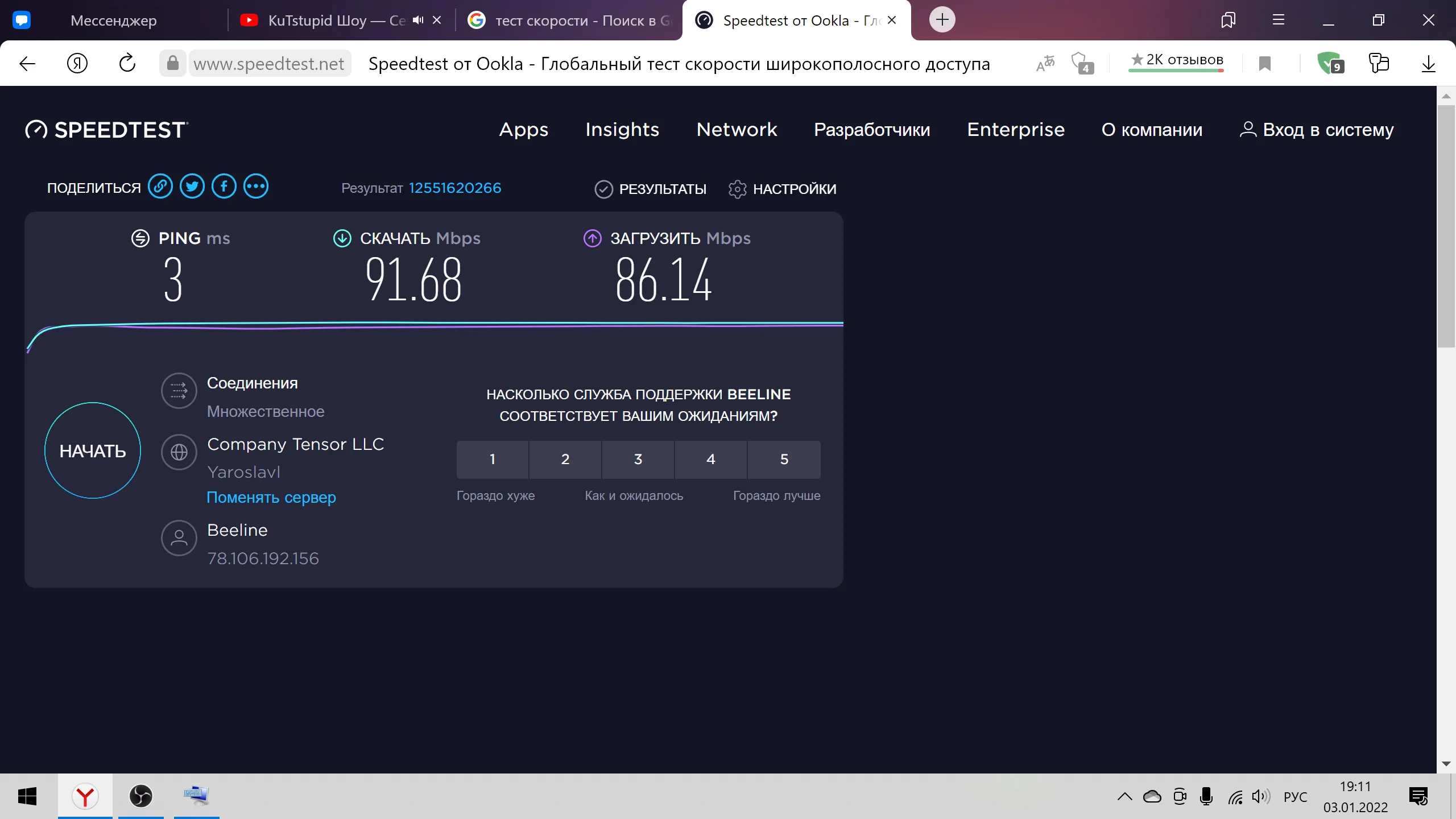Click the Speedtest logo
The height and width of the screenshot is (819, 1456).
106,130
